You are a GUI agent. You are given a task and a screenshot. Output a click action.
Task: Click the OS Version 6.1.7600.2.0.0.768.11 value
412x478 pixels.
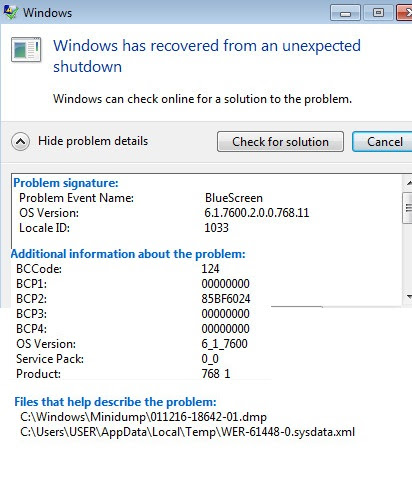click(x=257, y=213)
